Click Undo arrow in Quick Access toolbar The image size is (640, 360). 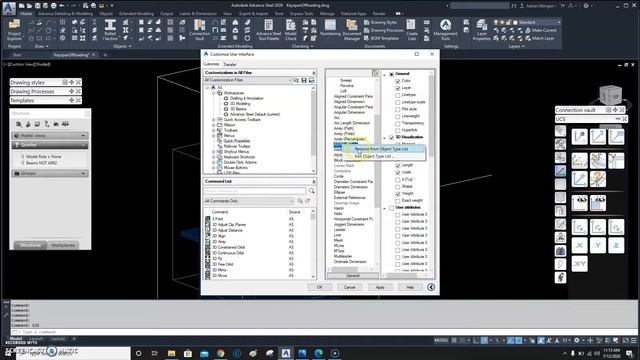click(62, 6)
